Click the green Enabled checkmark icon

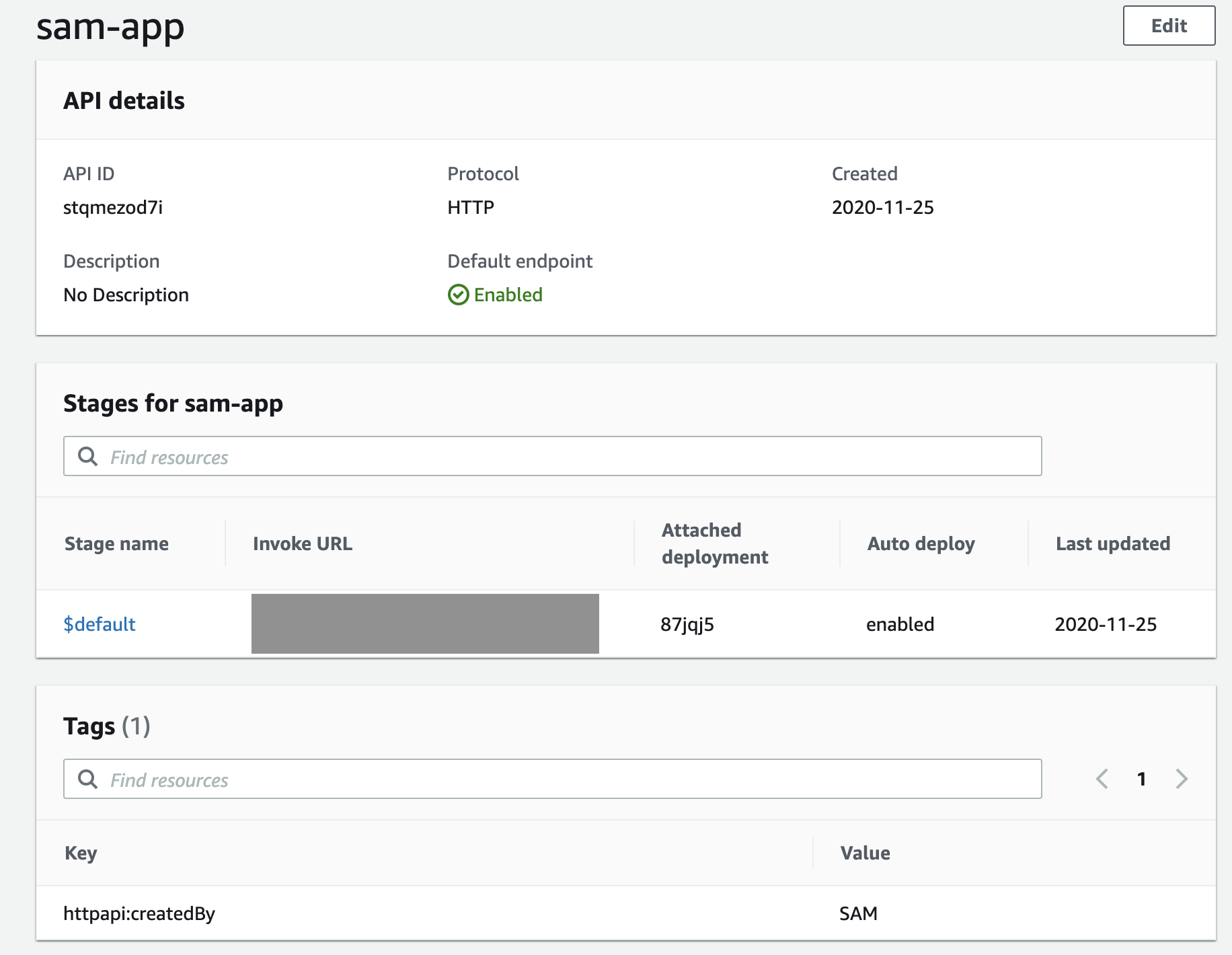[458, 295]
